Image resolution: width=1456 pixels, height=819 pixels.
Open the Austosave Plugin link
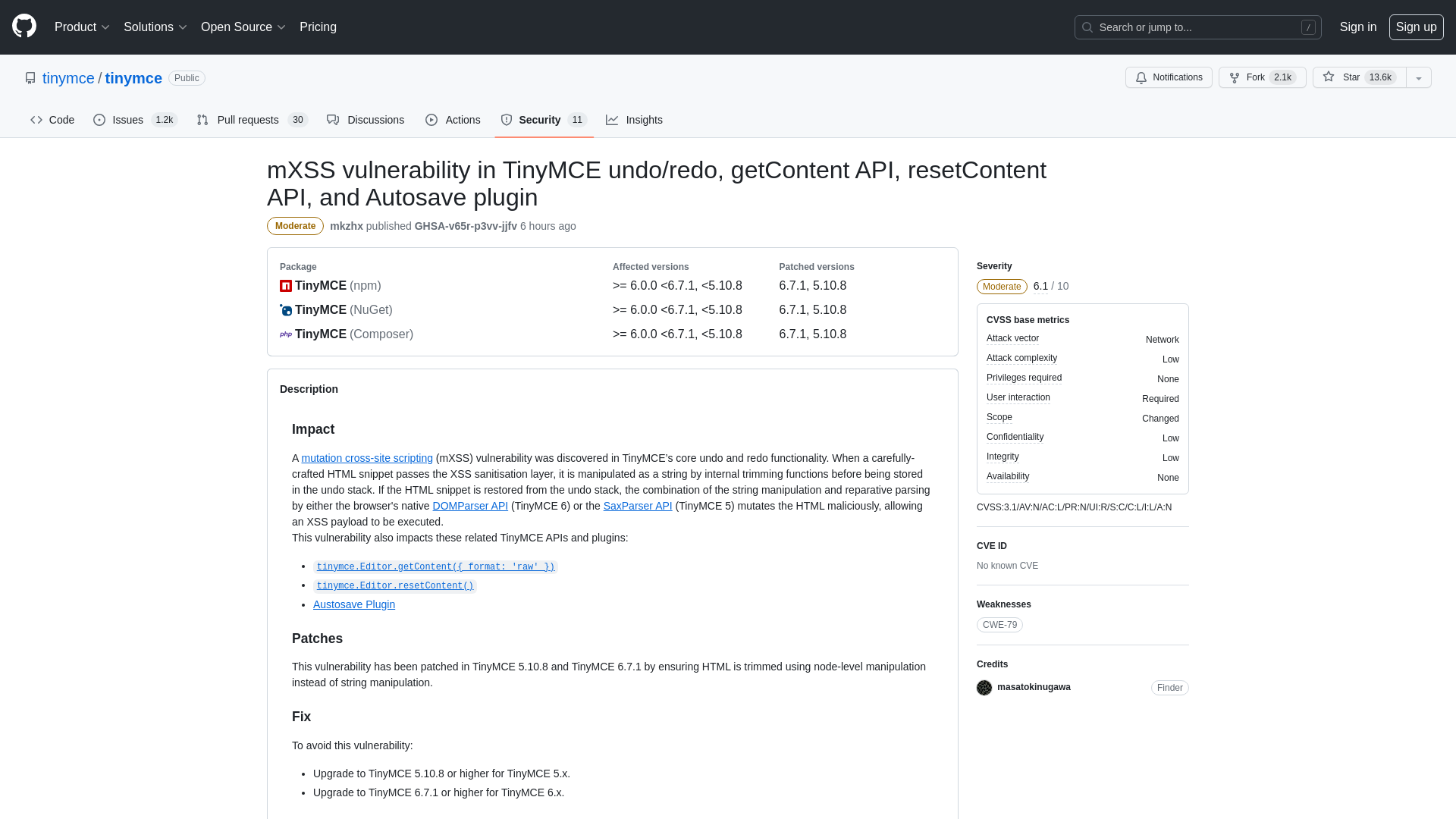tap(354, 604)
